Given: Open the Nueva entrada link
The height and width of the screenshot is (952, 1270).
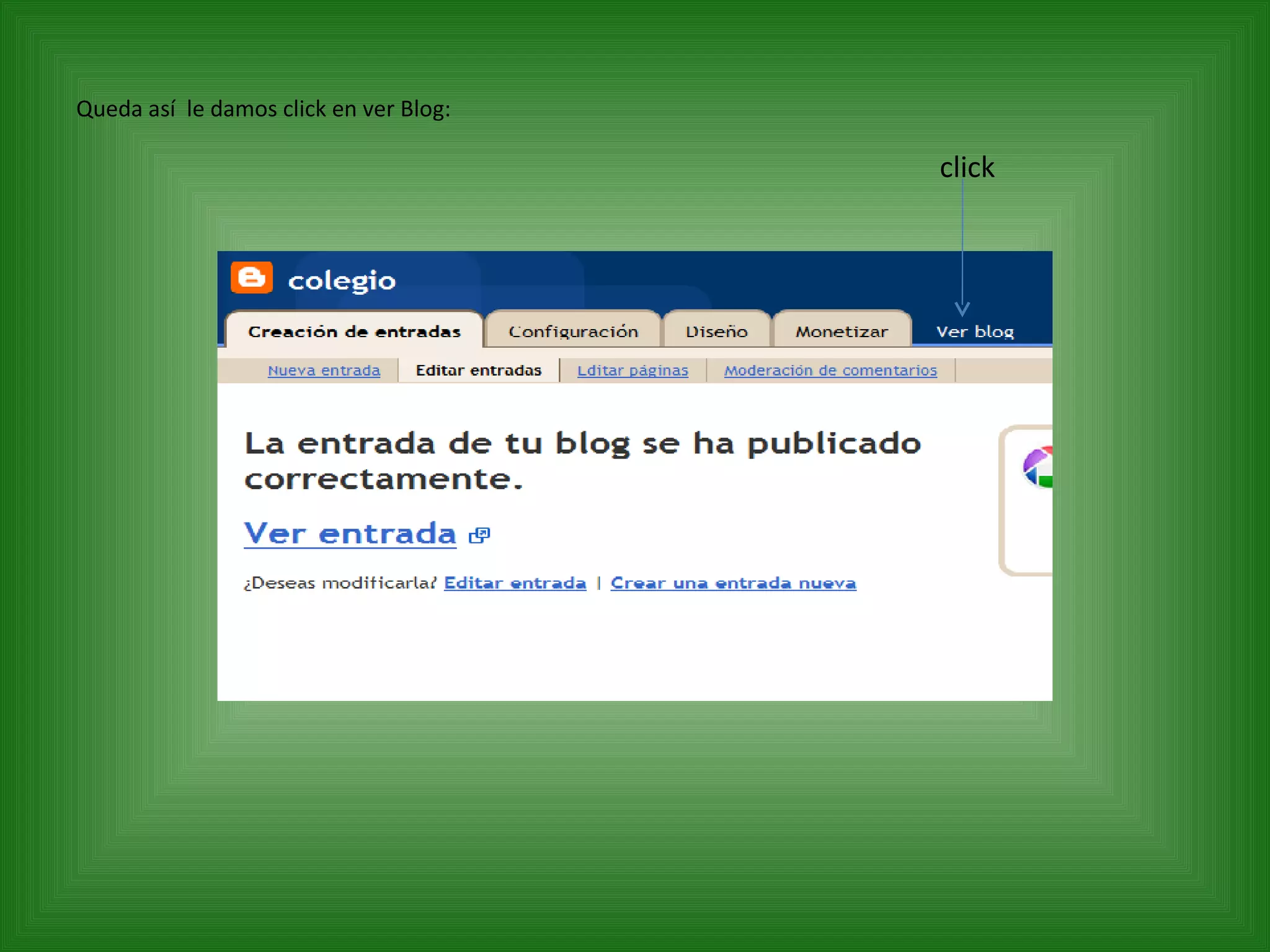Looking at the screenshot, I should tap(324, 370).
